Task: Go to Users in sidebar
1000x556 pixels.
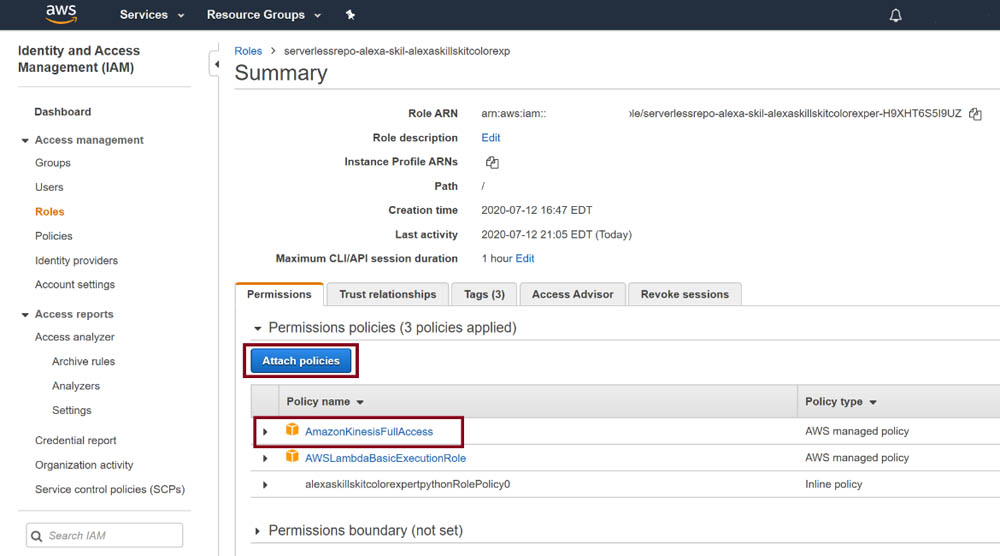Action: 49,187
